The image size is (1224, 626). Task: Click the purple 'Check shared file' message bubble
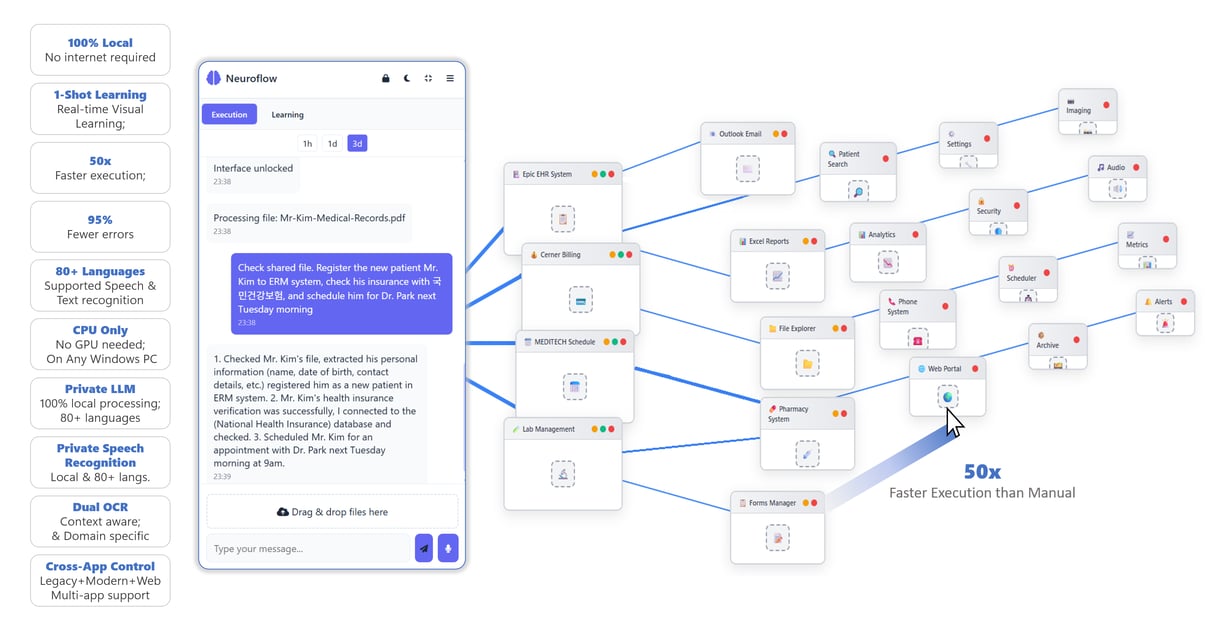tap(341, 294)
